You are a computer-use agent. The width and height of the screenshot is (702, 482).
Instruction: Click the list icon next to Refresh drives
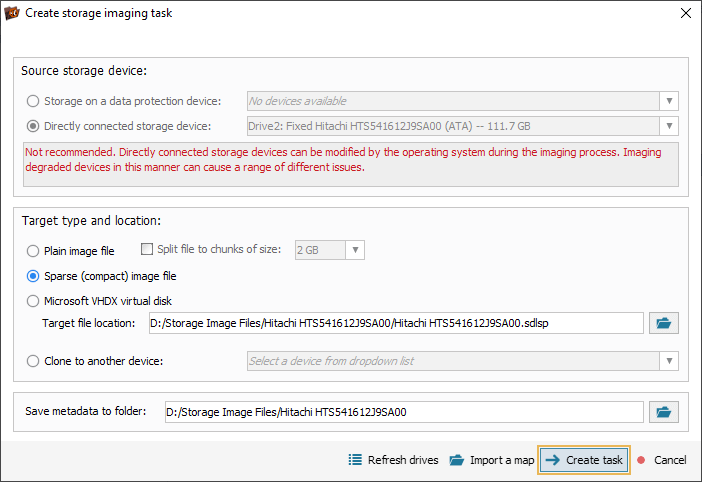tap(355, 460)
